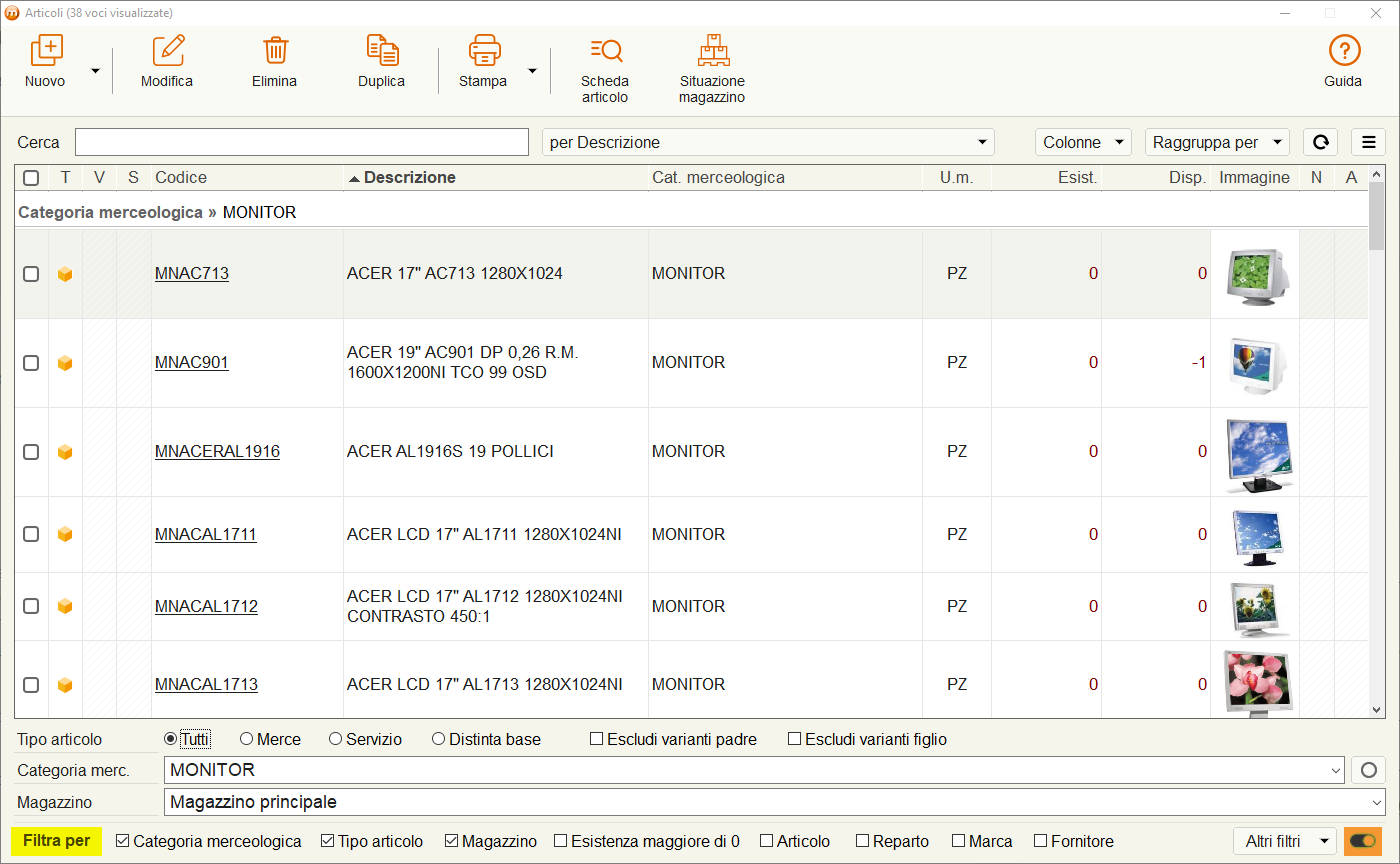1400x864 pixels.
Task: Click the type cube icon for MNACAL1712
Action: pos(65,606)
